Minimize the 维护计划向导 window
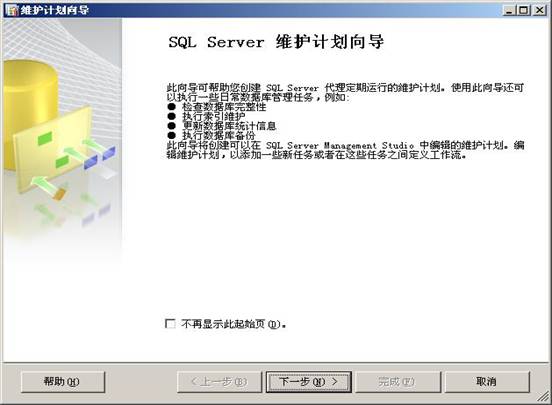Screen dimensions: 552x405 pyautogui.click(x=509, y=10)
